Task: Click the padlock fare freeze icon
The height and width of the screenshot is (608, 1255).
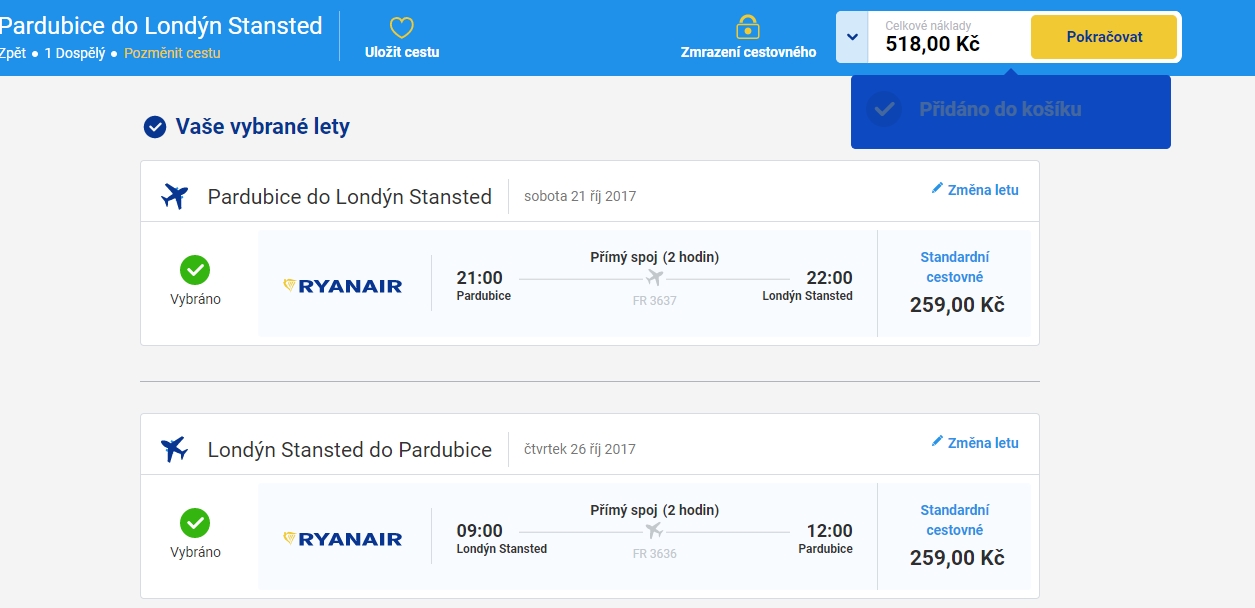Action: coord(748,27)
